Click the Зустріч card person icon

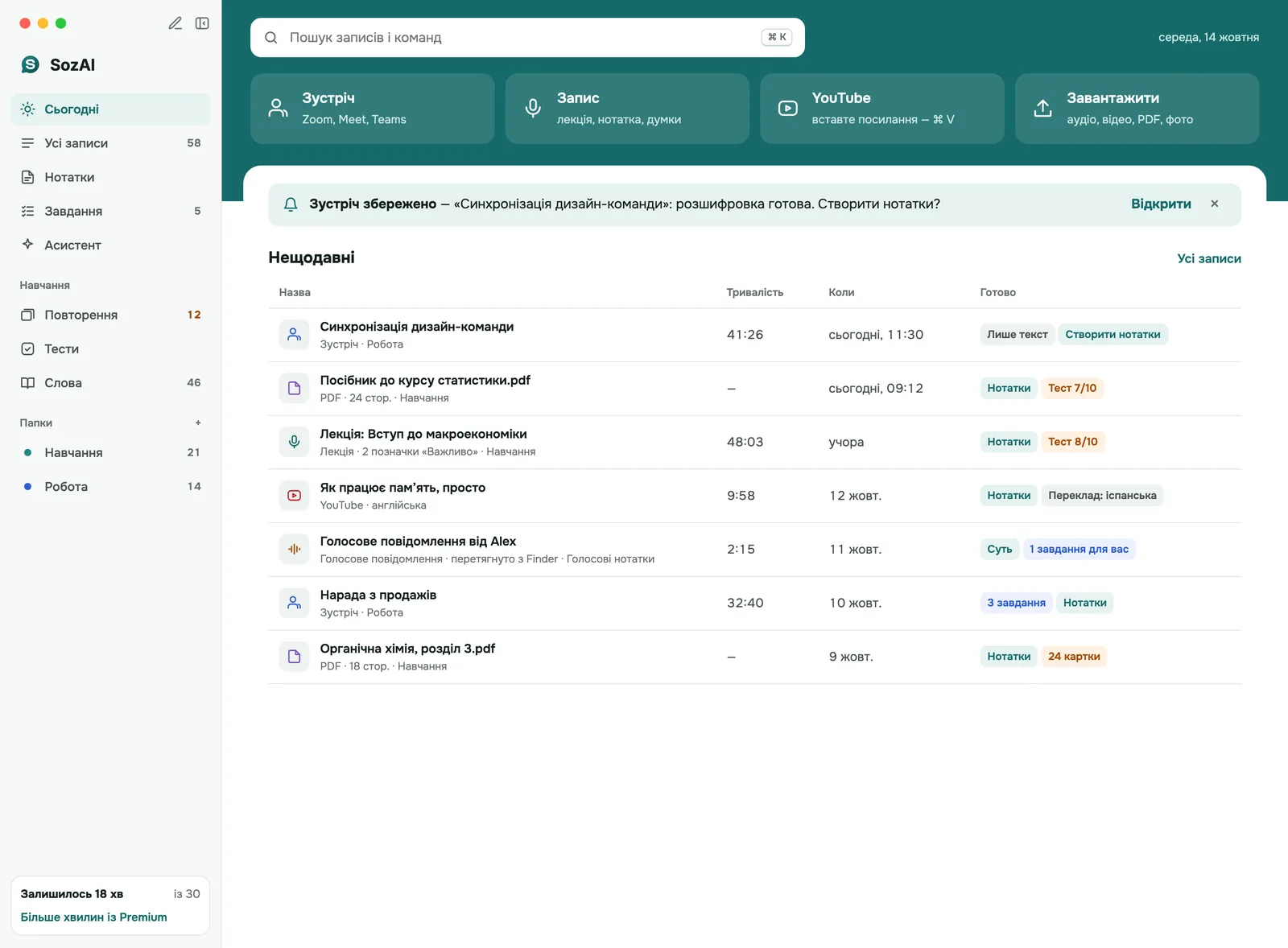click(x=279, y=108)
